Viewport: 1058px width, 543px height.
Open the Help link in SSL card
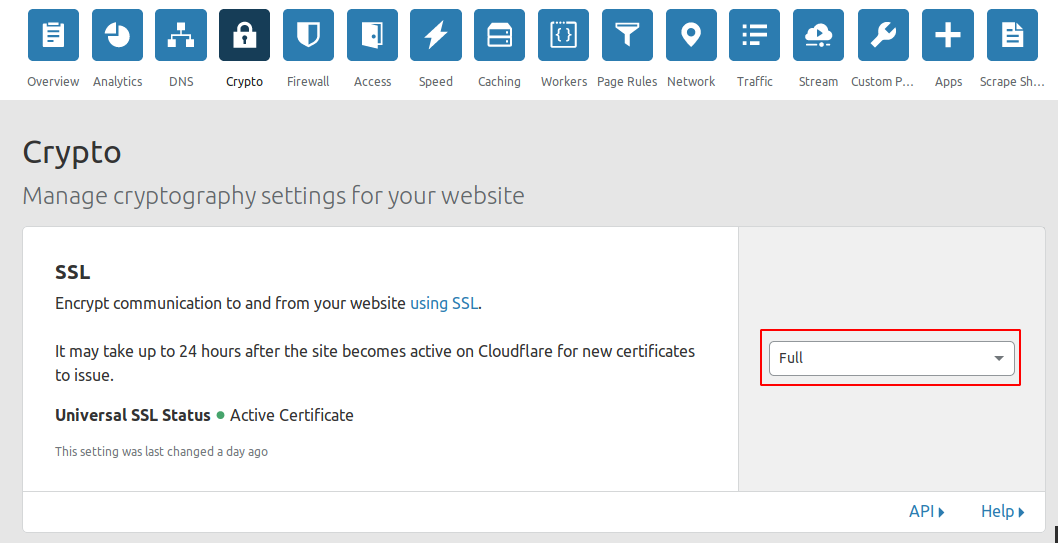point(1002,511)
